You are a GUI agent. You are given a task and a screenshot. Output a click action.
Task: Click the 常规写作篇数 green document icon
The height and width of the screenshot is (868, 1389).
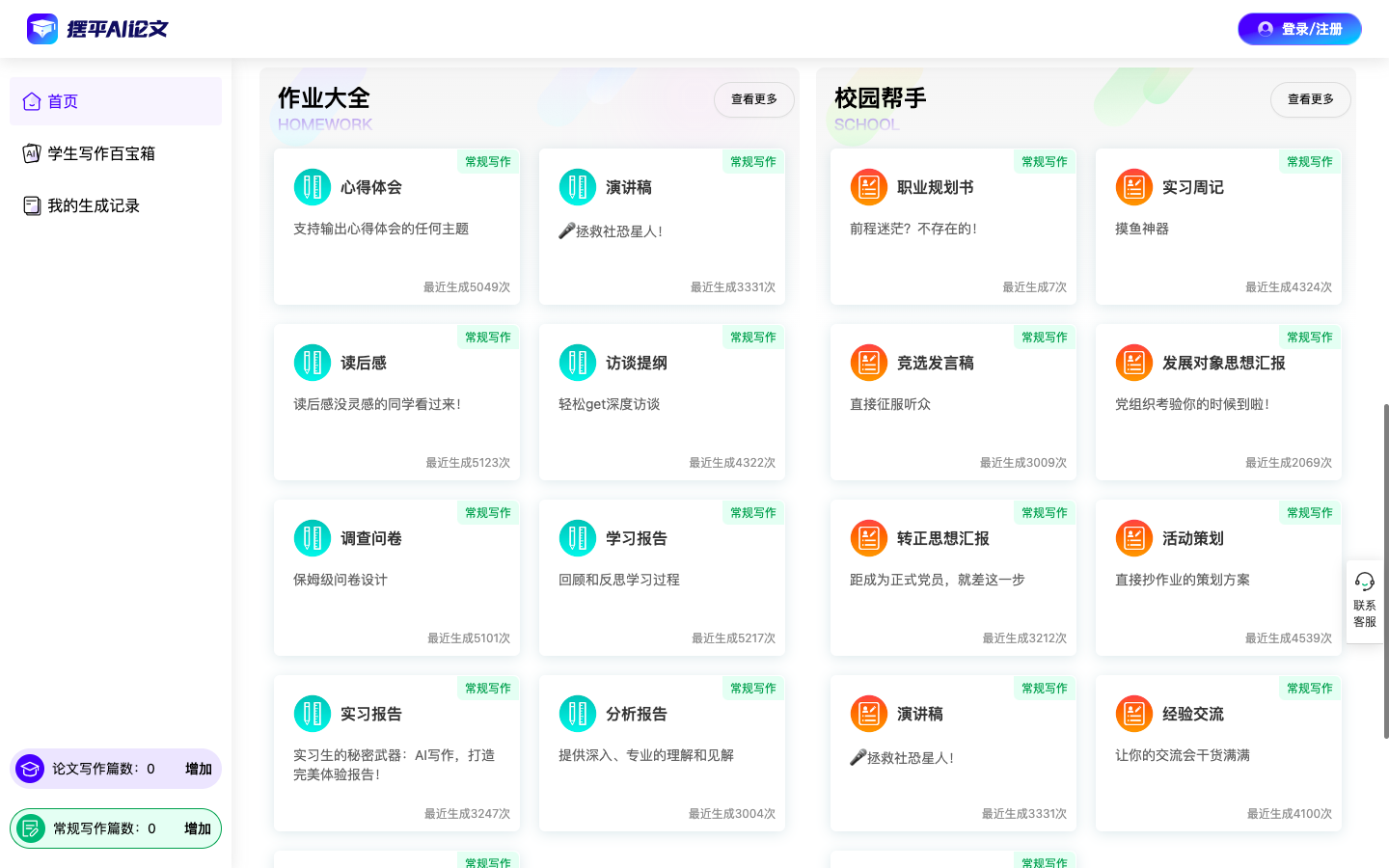(31, 828)
